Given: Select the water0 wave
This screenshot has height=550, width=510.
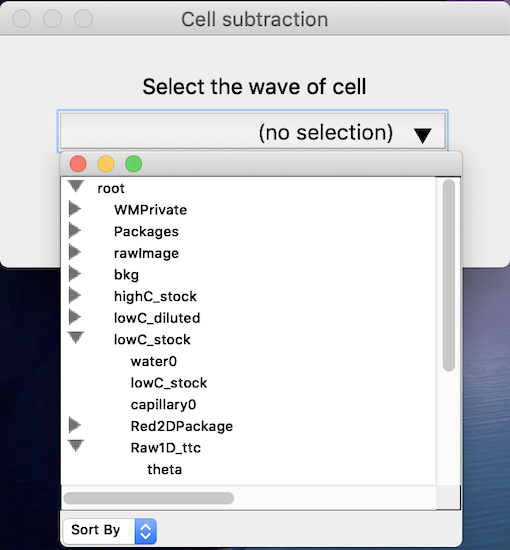Looking at the screenshot, I should click(x=154, y=361).
